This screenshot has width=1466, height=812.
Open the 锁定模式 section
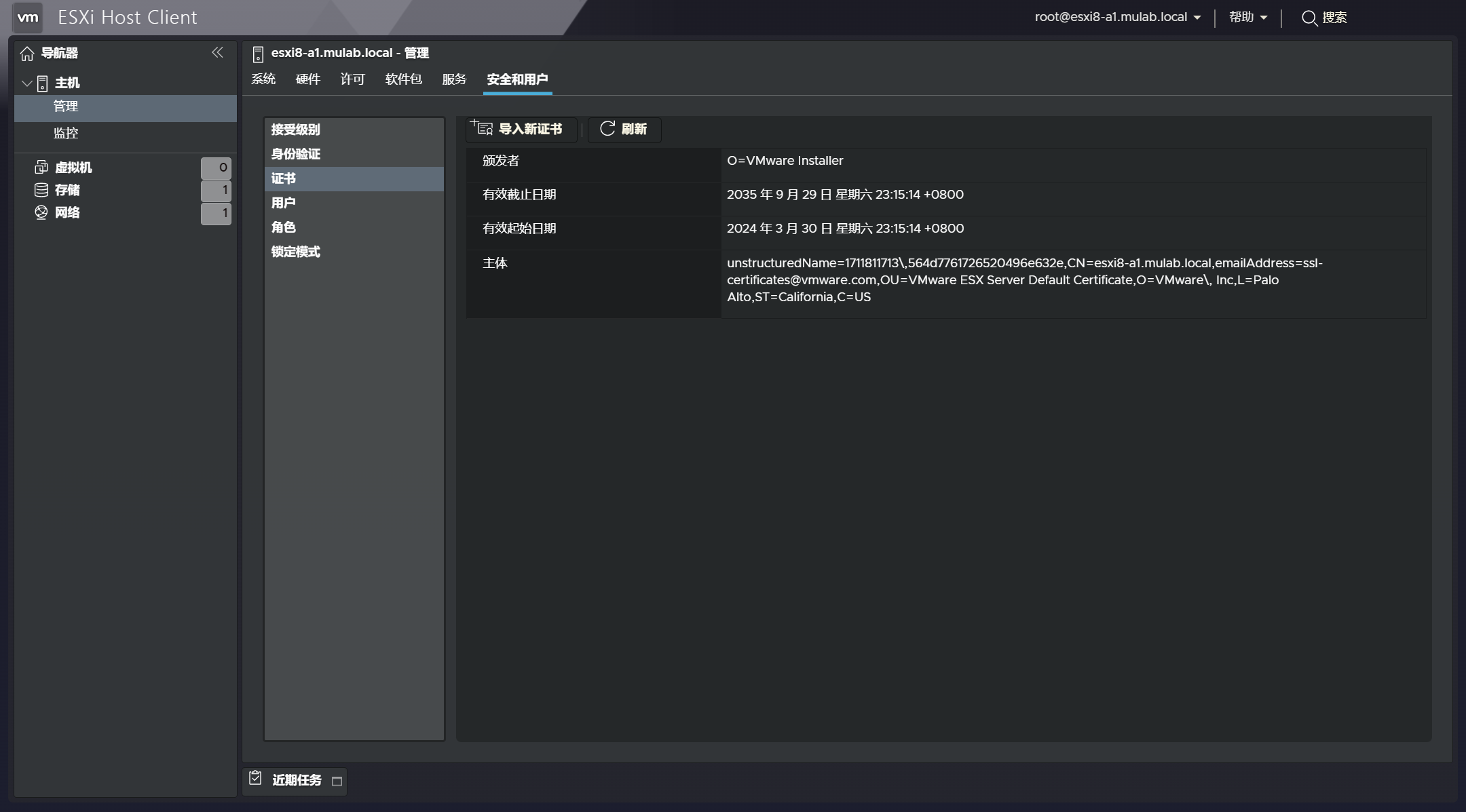(354, 252)
